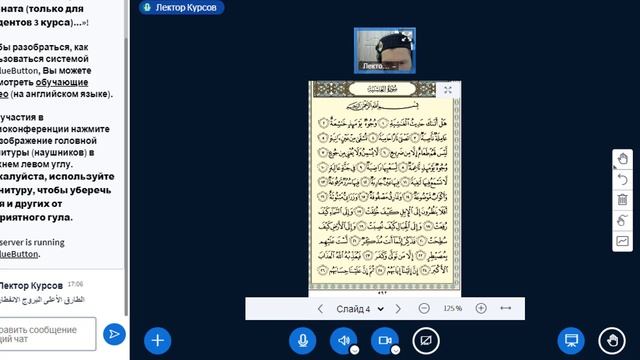Fit slide to width arrows icon

coord(506,308)
